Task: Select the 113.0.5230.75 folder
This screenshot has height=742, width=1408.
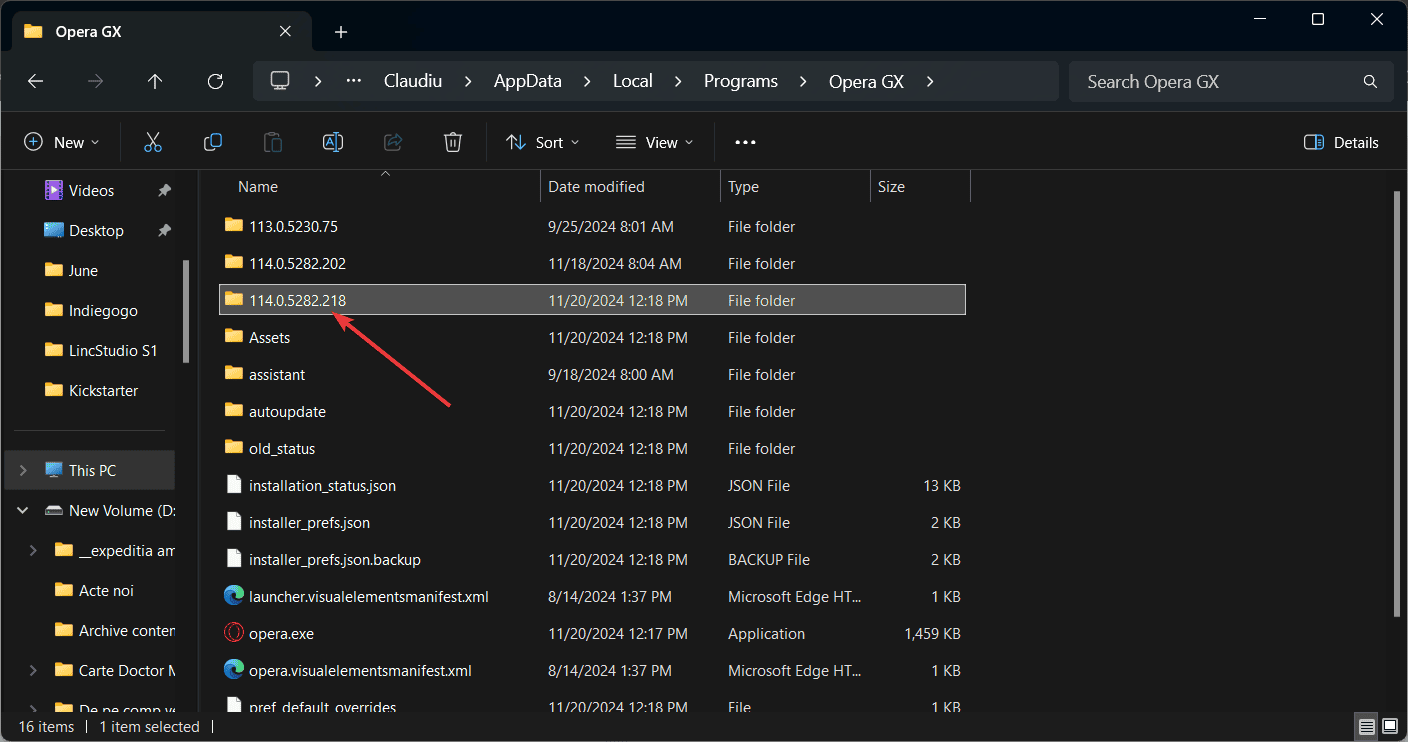Action: click(x=592, y=227)
